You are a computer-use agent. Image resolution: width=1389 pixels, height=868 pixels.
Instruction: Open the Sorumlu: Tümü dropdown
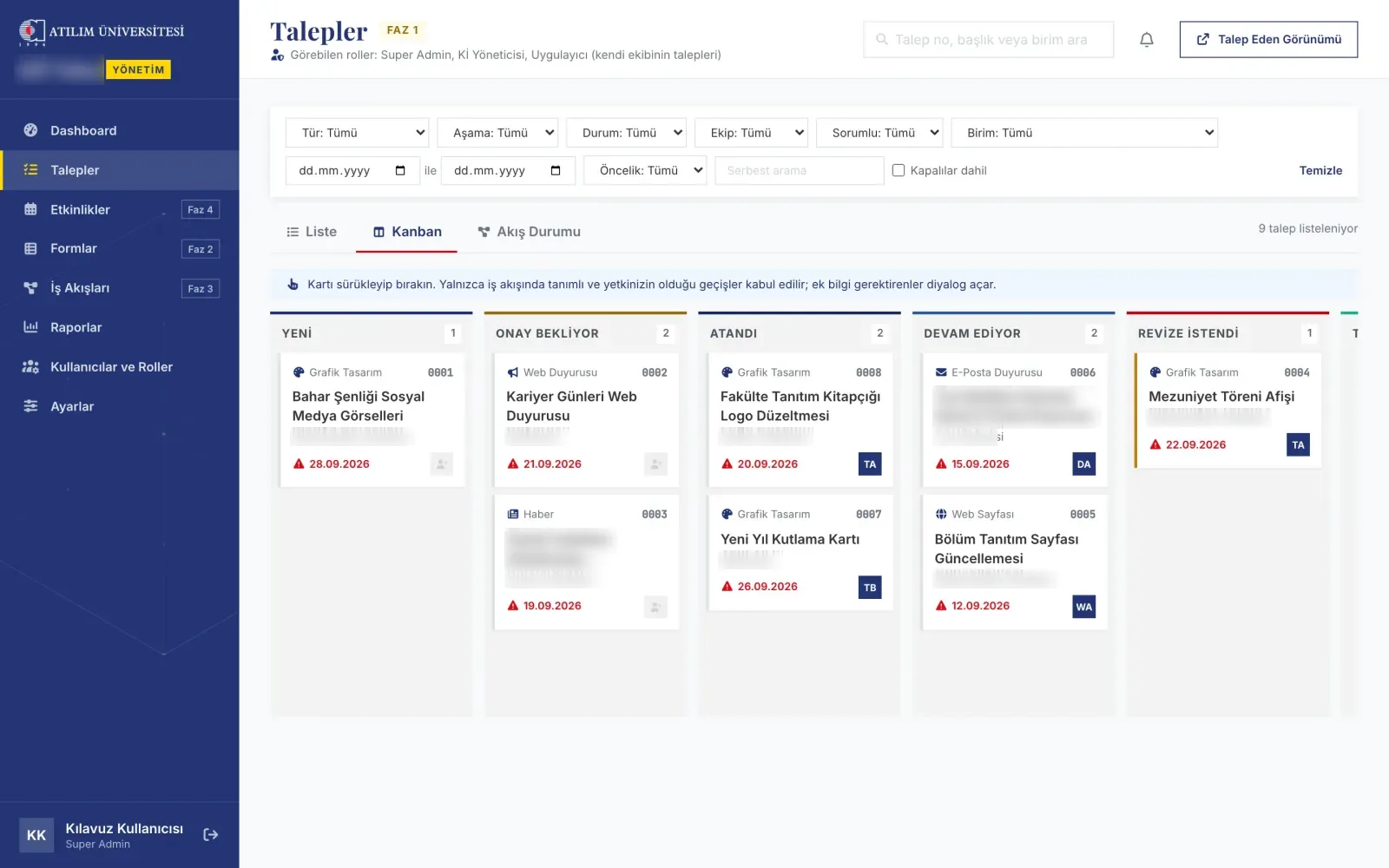click(879, 133)
